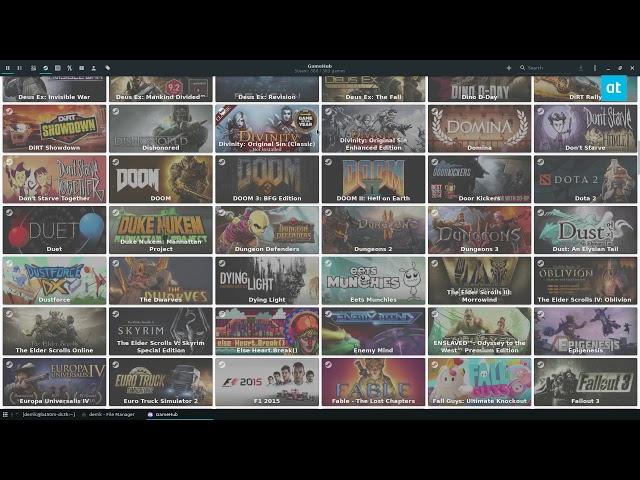Select Dungeon Defenders card
Viewport: 640px width, 480px height.
pos(267,230)
